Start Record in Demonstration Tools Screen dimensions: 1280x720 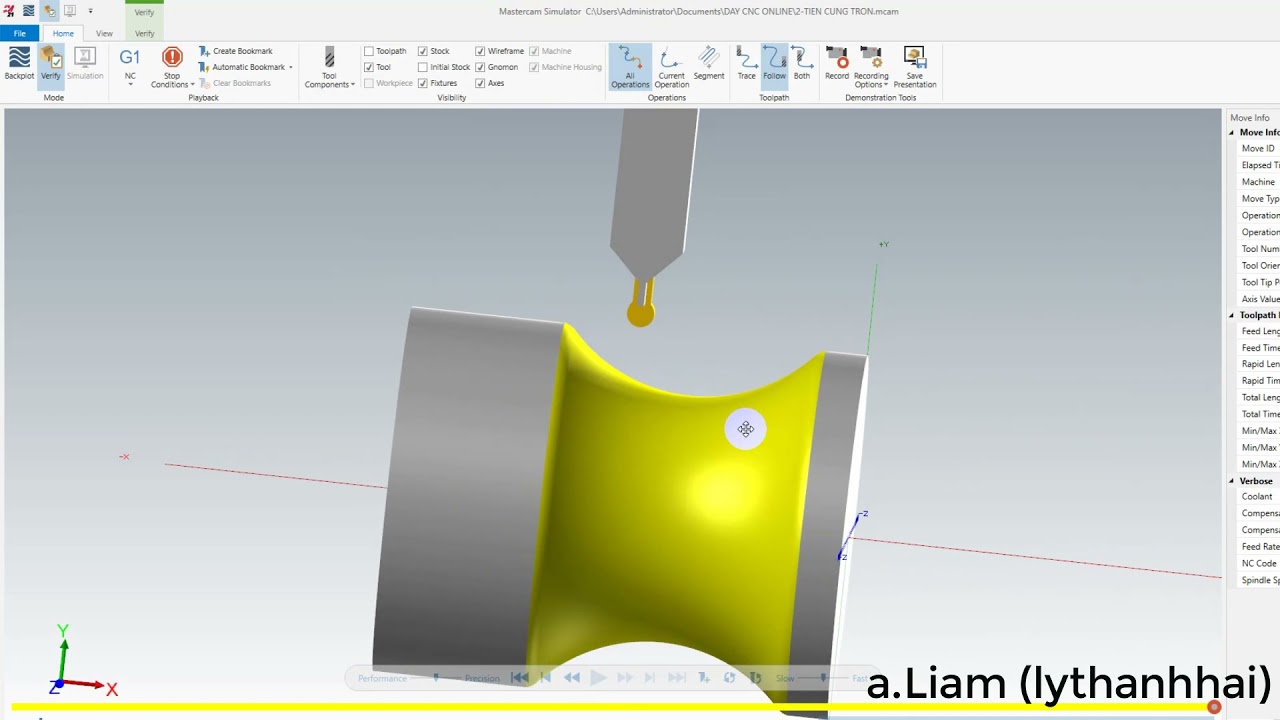[x=837, y=63]
